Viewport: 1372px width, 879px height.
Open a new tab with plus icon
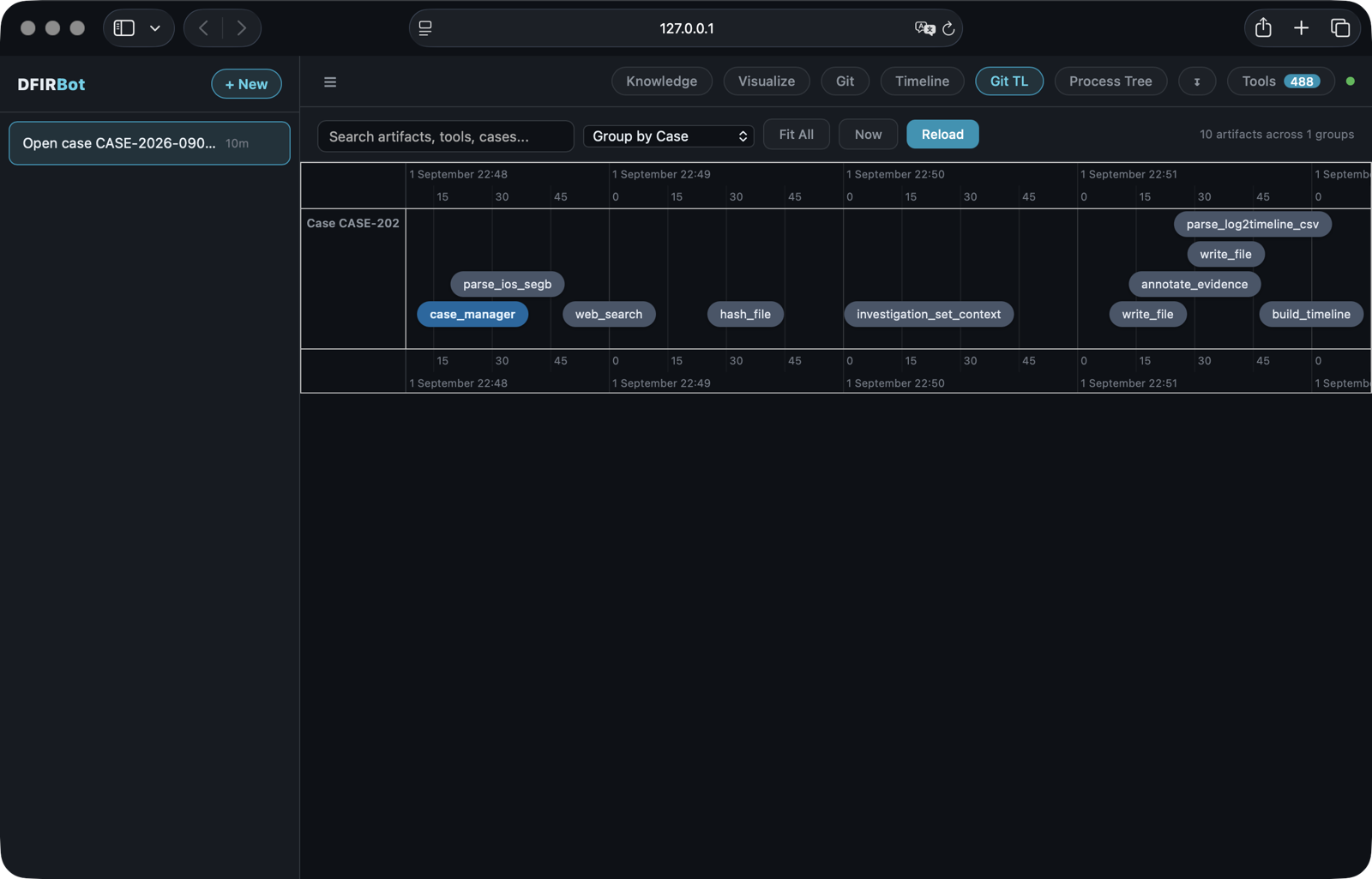1301,28
